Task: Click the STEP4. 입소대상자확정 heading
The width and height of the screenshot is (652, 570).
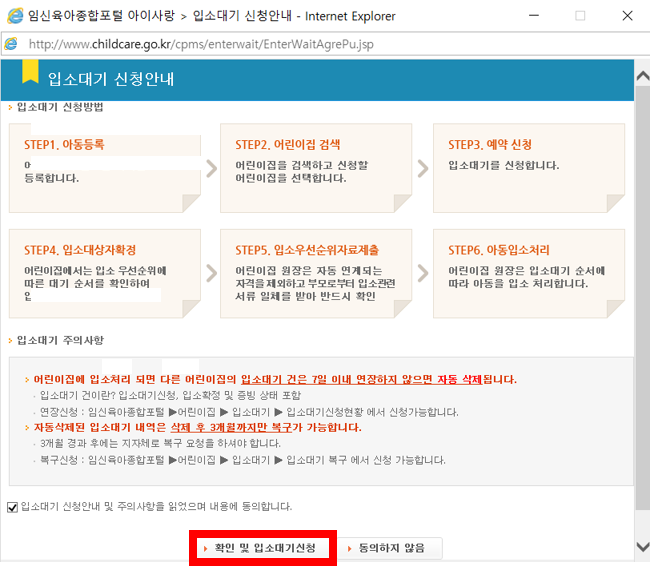Action: [x=80, y=250]
